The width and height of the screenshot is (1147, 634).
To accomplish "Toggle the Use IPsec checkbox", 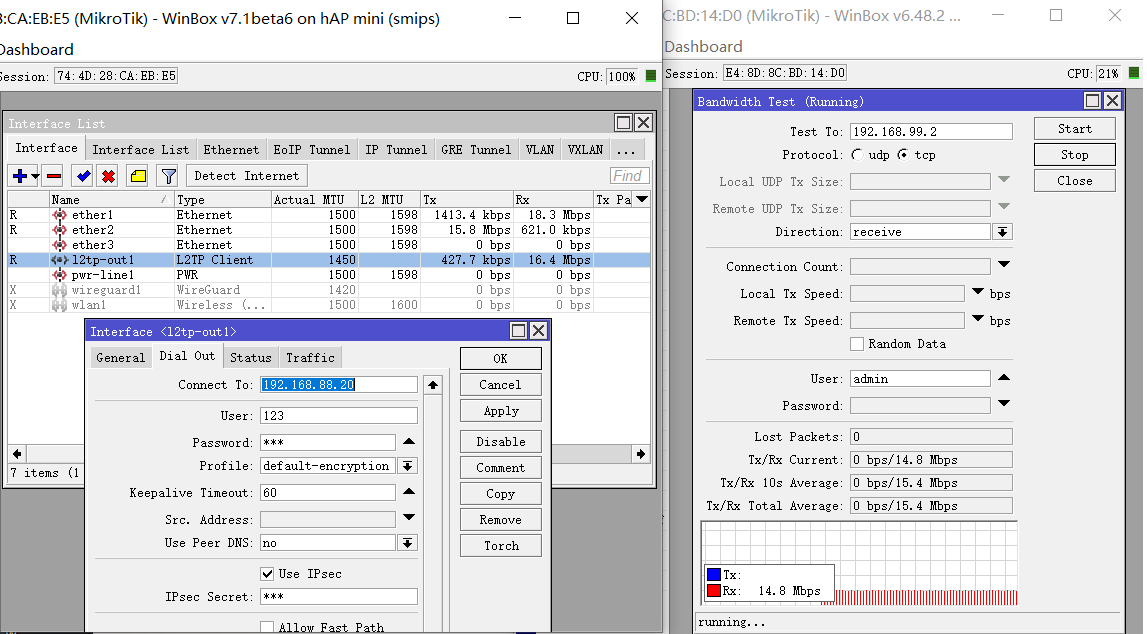I will coord(267,574).
